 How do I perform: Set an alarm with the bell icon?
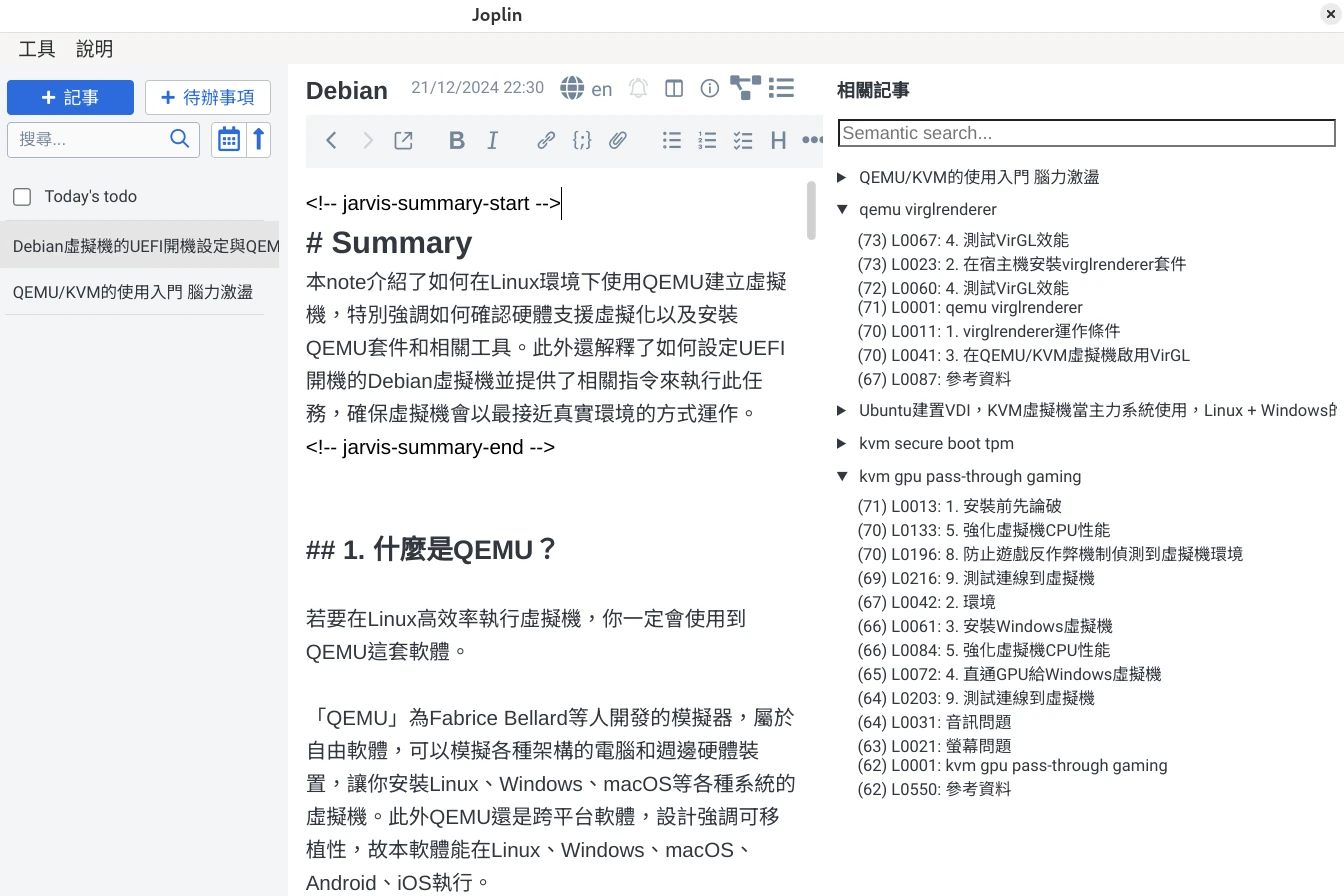click(638, 88)
